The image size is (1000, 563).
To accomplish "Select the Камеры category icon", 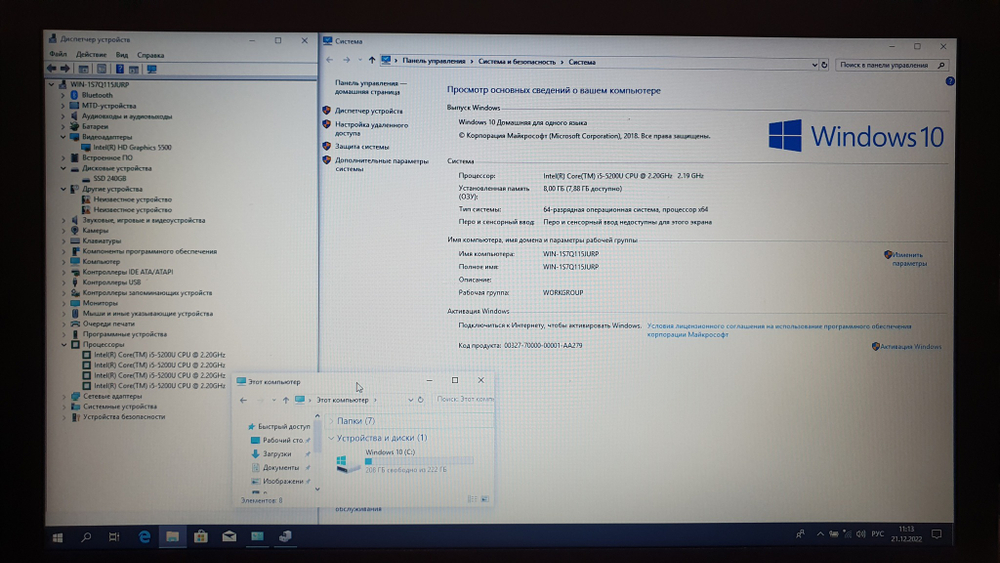I will pyautogui.click(x=75, y=230).
